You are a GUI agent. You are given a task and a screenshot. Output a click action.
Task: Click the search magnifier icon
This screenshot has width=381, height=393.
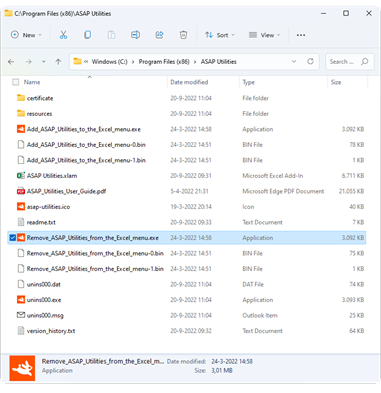[365, 61]
